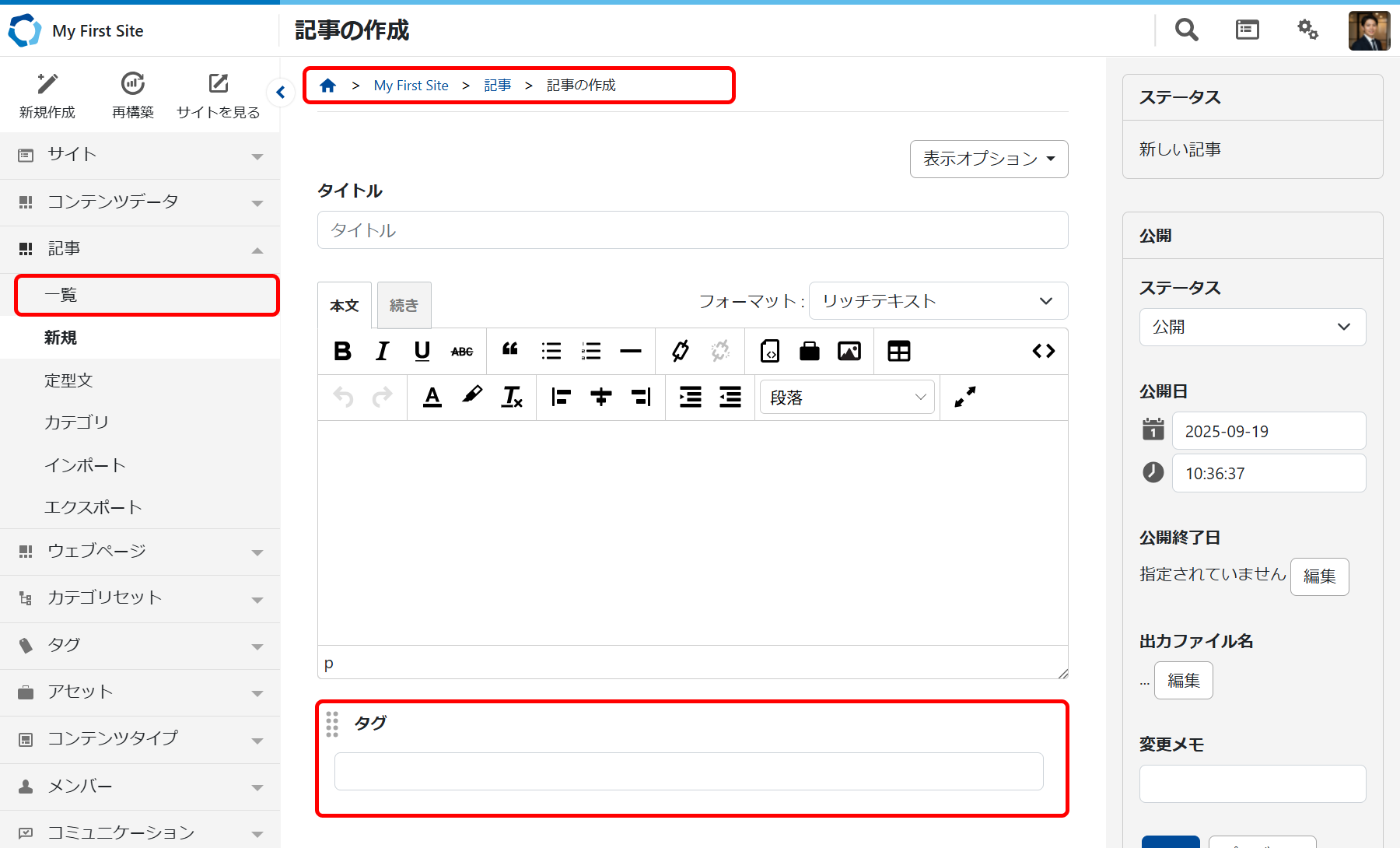Open the フォーマット リッチテキスト dropdown
This screenshot has width=1400, height=848.
[x=938, y=301]
